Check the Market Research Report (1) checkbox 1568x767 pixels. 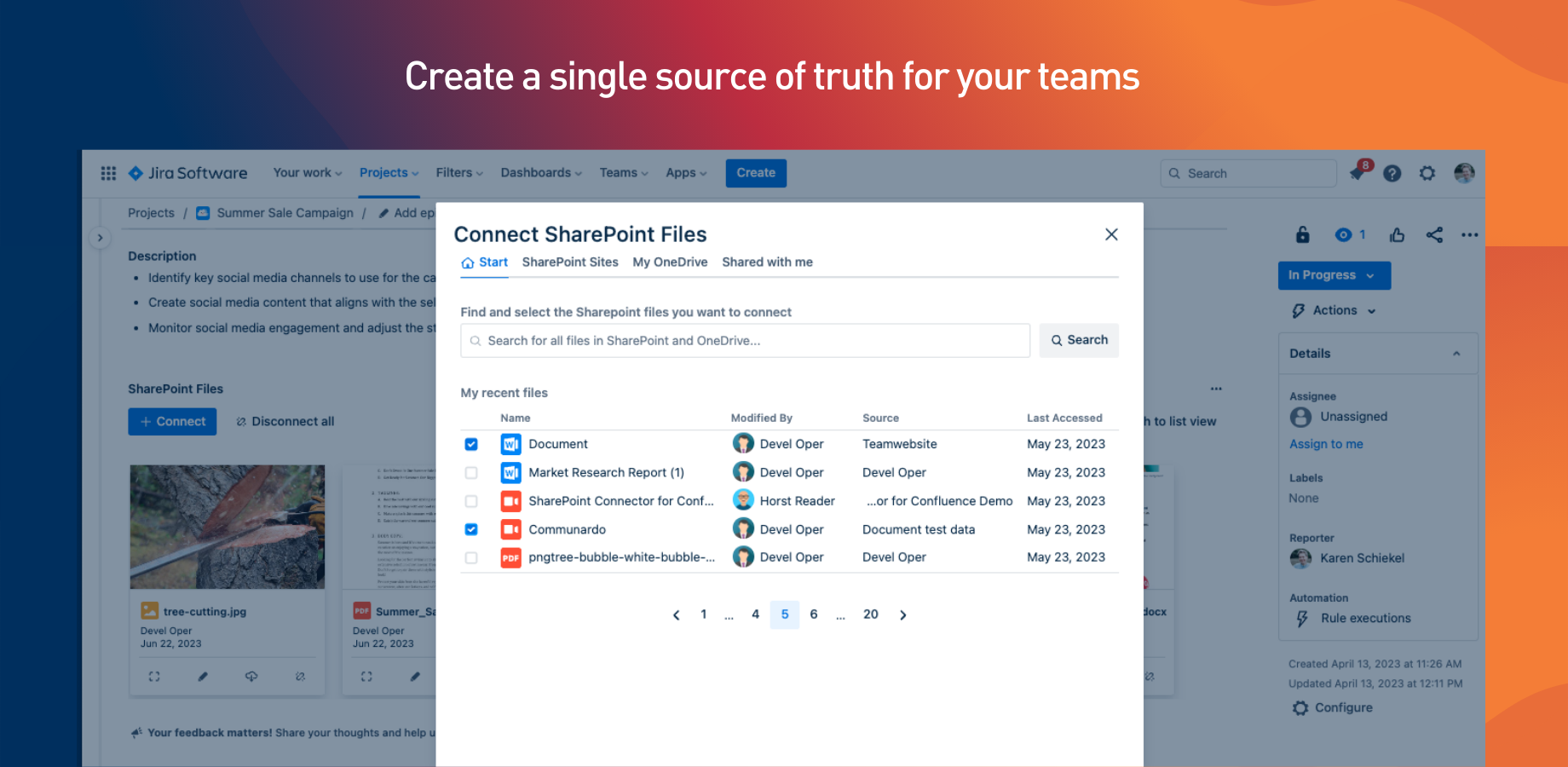(471, 473)
